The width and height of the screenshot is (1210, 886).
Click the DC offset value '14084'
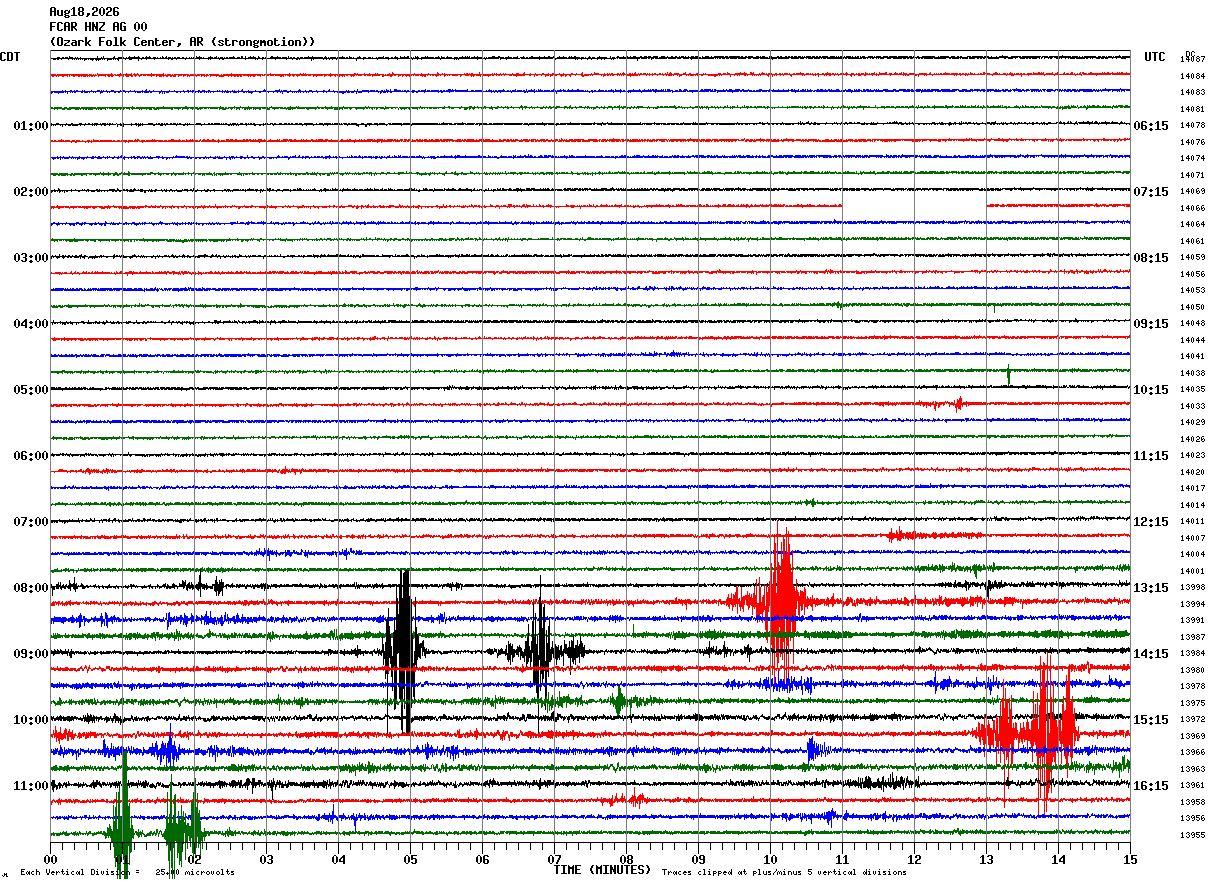pyautogui.click(x=1192, y=76)
